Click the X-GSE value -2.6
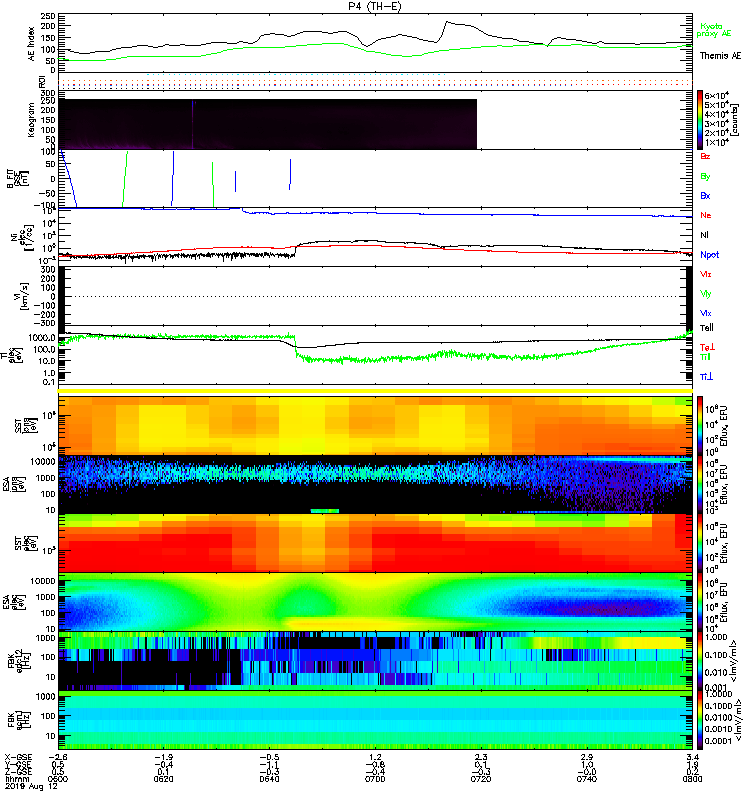Image resolution: width=750 pixels, height=800 pixels. coord(58,757)
